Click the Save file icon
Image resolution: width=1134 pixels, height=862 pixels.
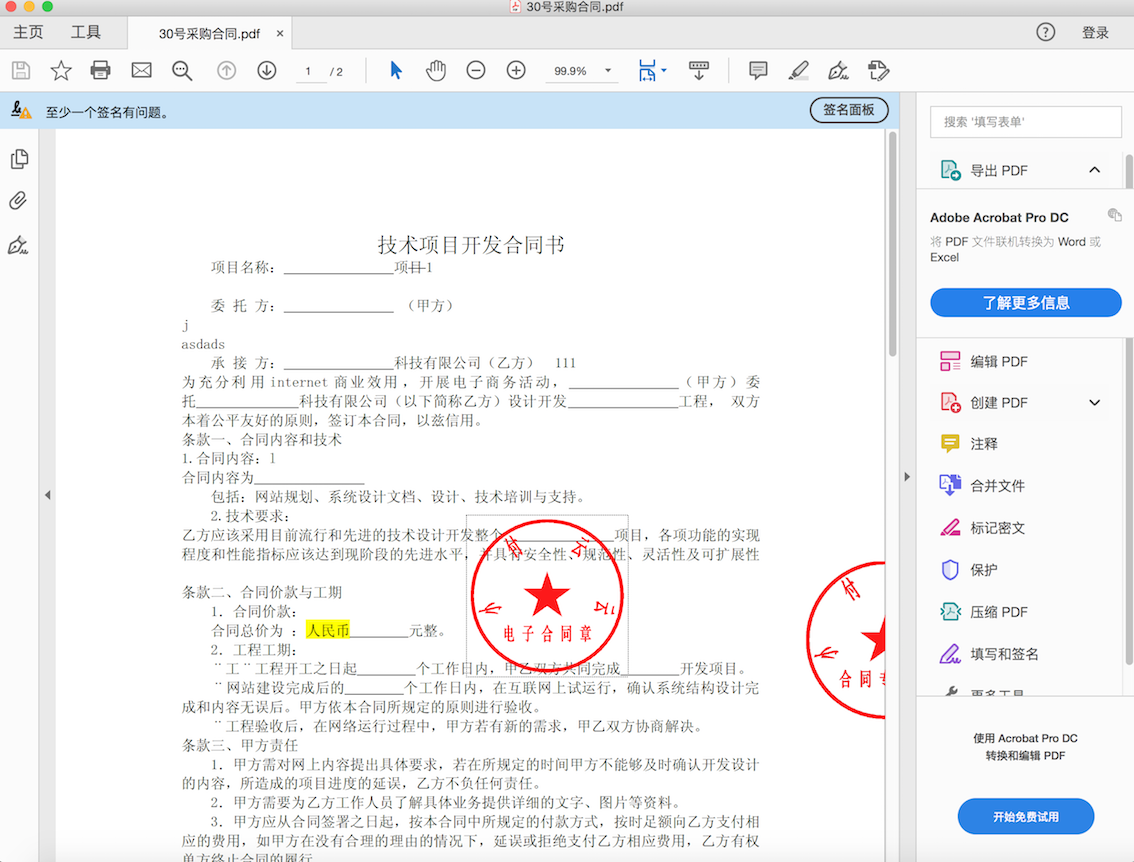21,70
